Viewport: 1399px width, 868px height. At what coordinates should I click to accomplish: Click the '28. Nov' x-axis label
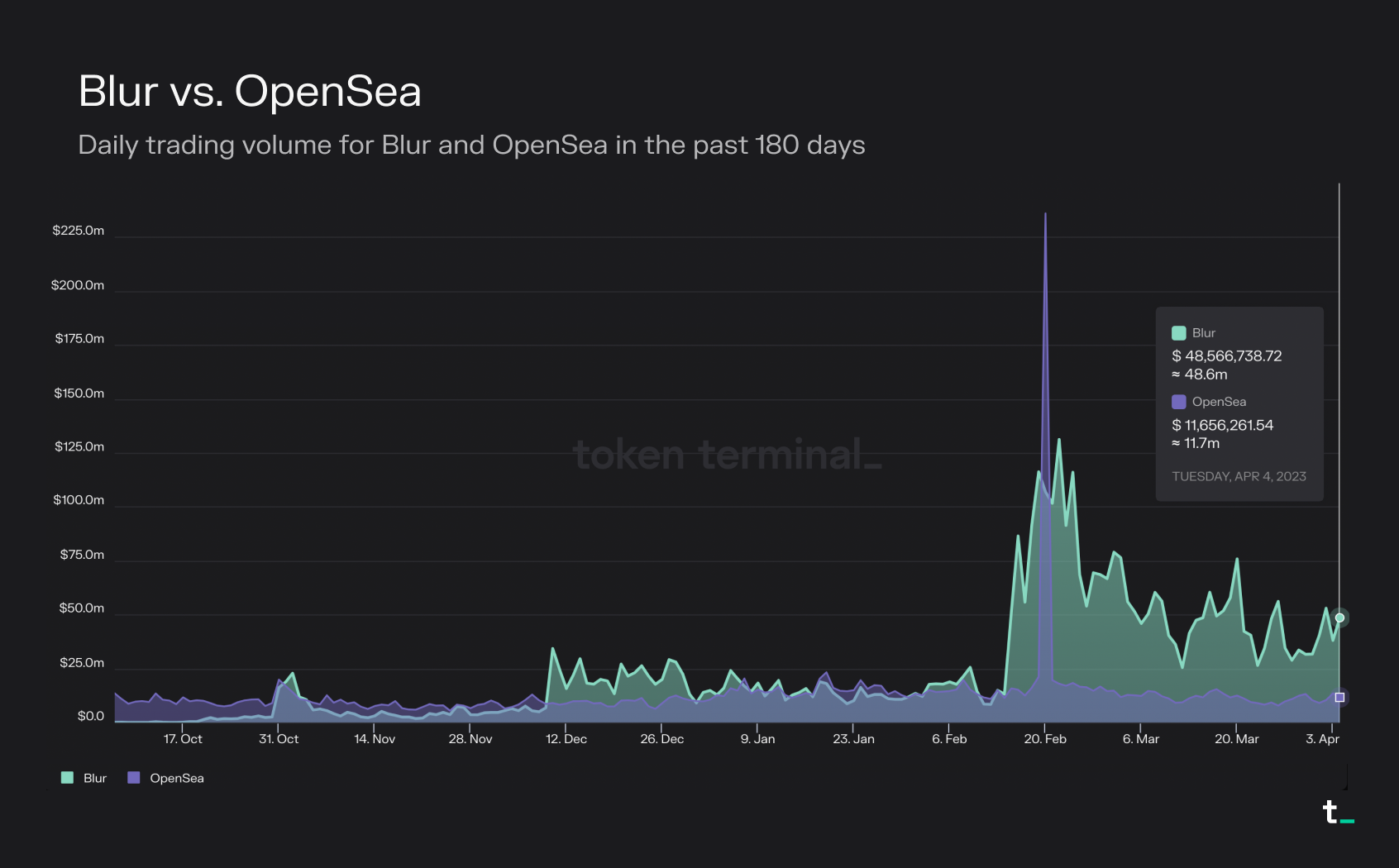470,739
